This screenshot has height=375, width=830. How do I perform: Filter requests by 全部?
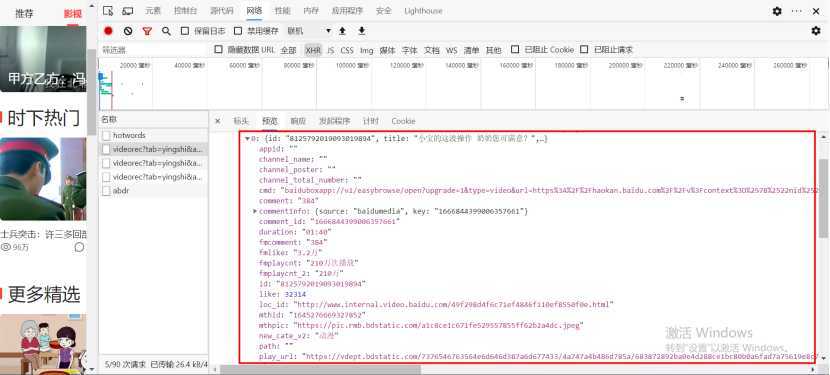[288, 50]
